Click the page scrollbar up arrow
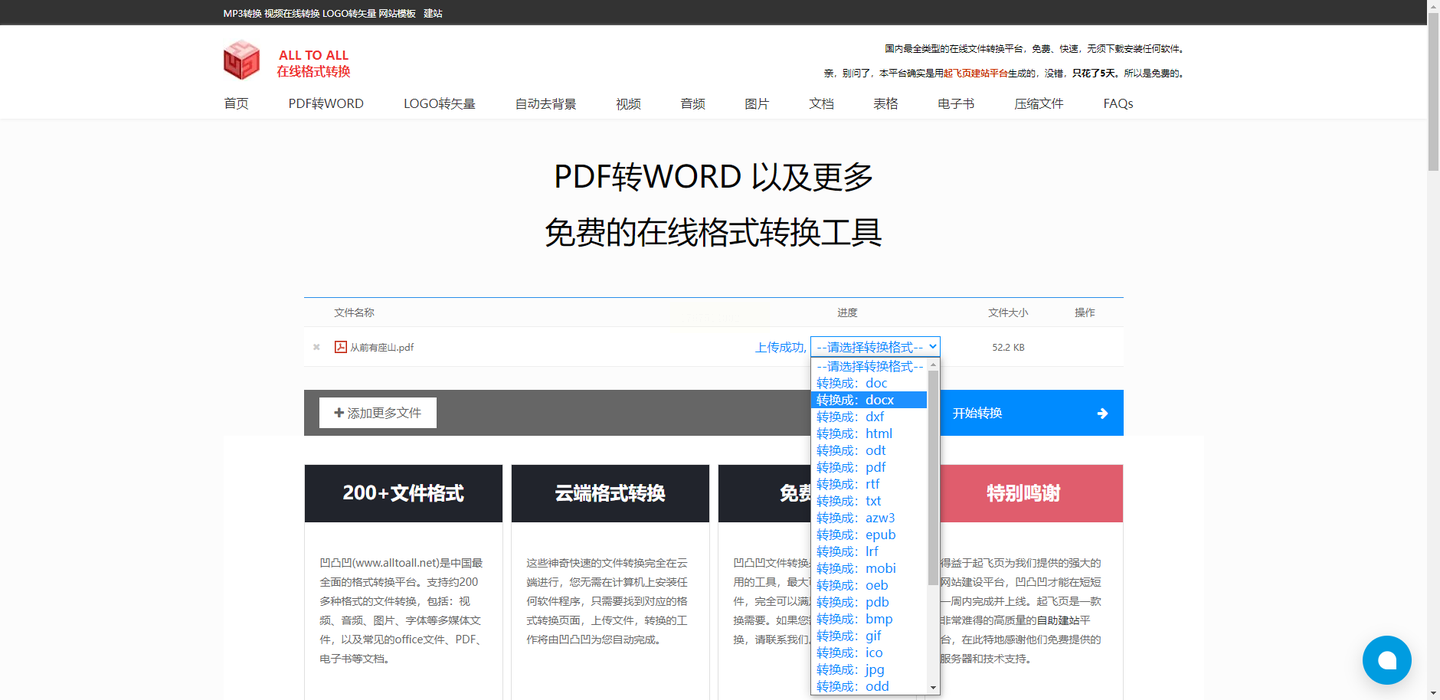Screen dimensions: 1440x700 click(x=1432, y=8)
